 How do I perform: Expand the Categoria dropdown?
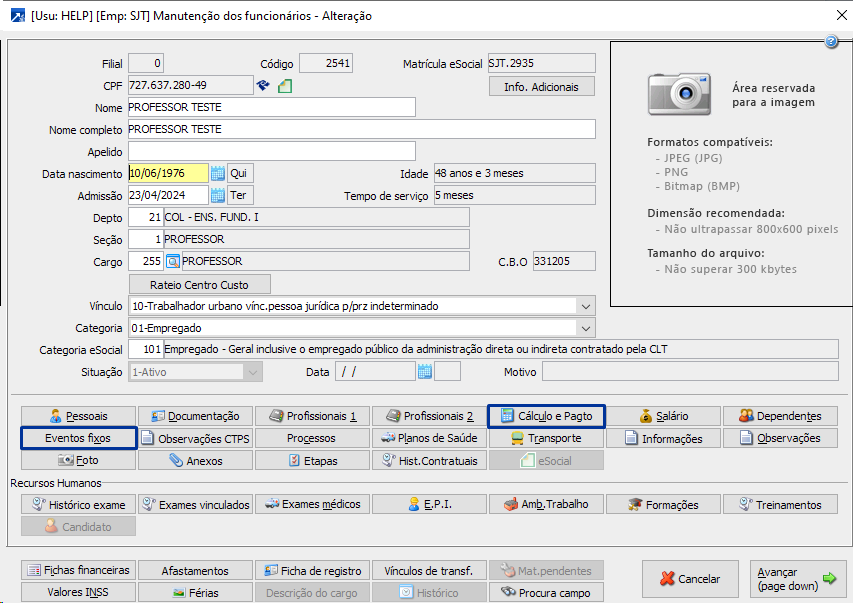click(586, 328)
